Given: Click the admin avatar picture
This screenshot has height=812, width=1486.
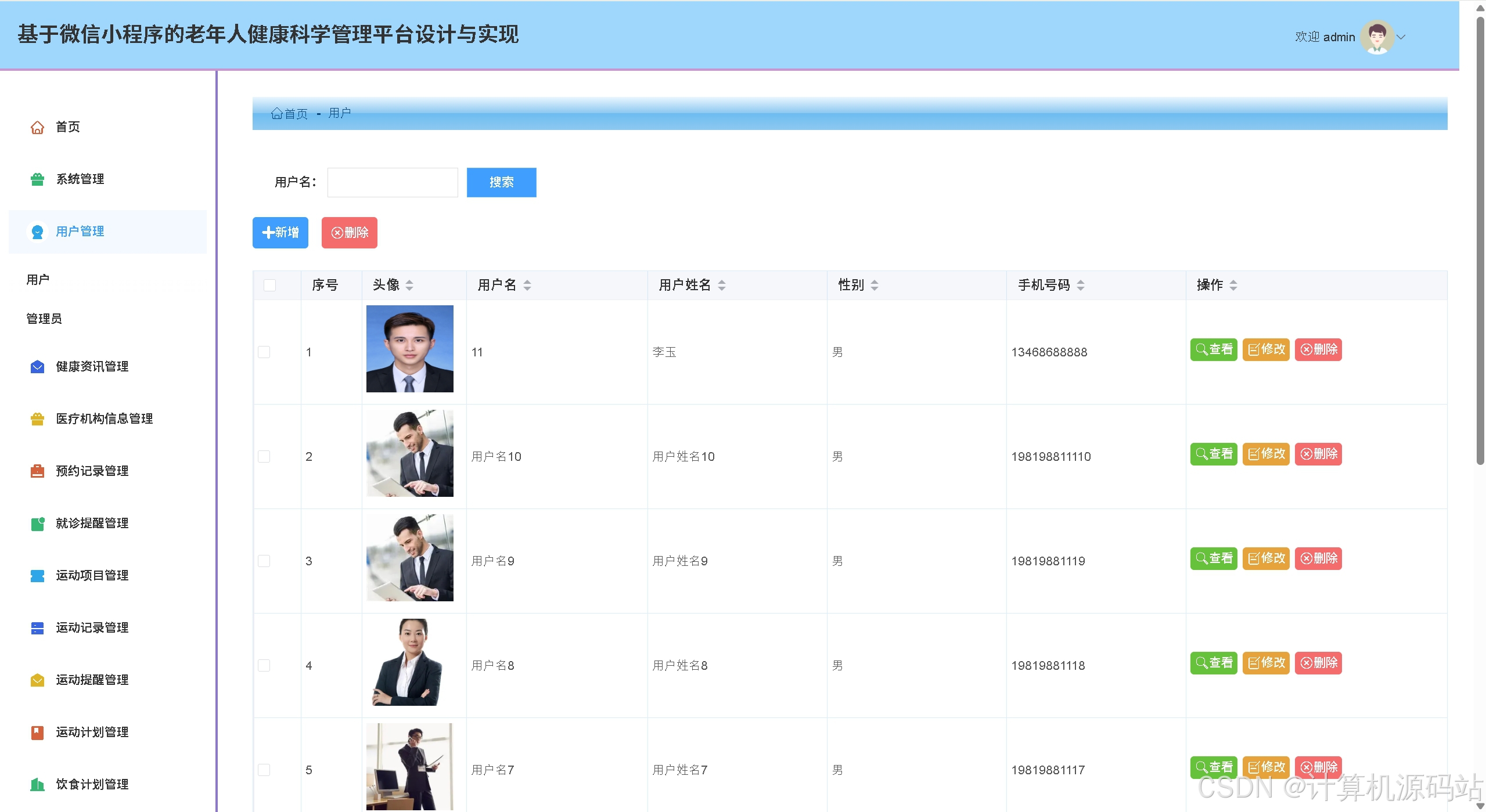Looking at the screenshot, I should tap(1377, 37).
